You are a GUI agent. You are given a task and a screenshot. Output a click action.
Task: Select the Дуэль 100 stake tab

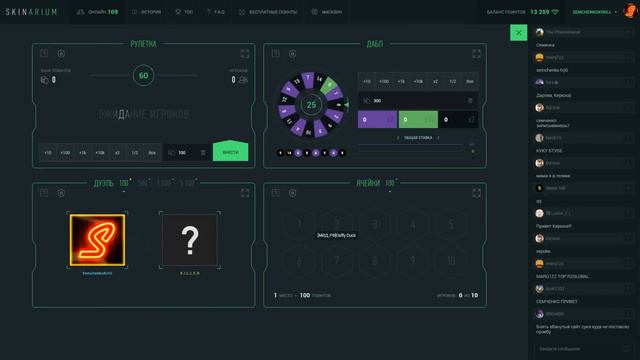point(124,183)
